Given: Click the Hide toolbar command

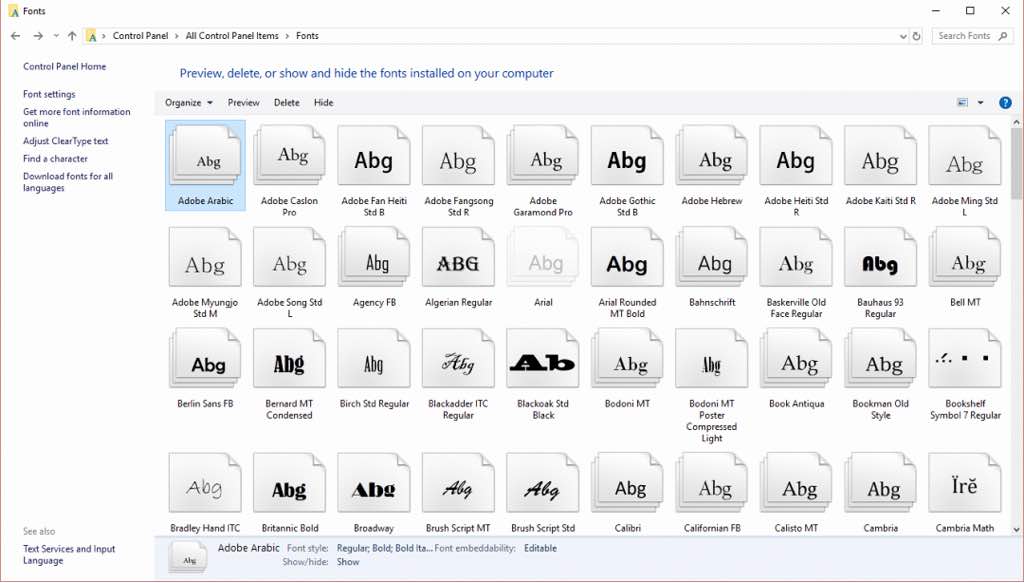Looking at the screenshot, I should [x=323, y=102].
